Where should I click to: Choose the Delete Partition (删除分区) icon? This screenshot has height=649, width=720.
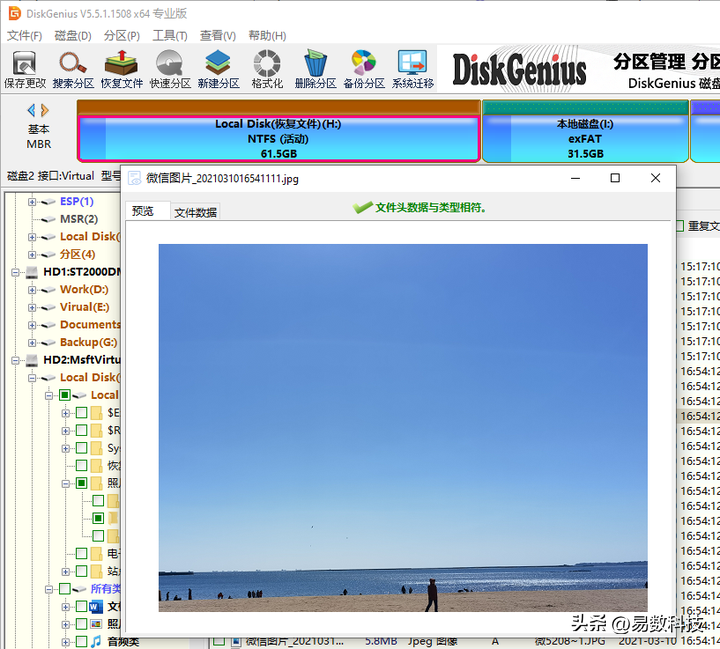(x=315, y=69)
